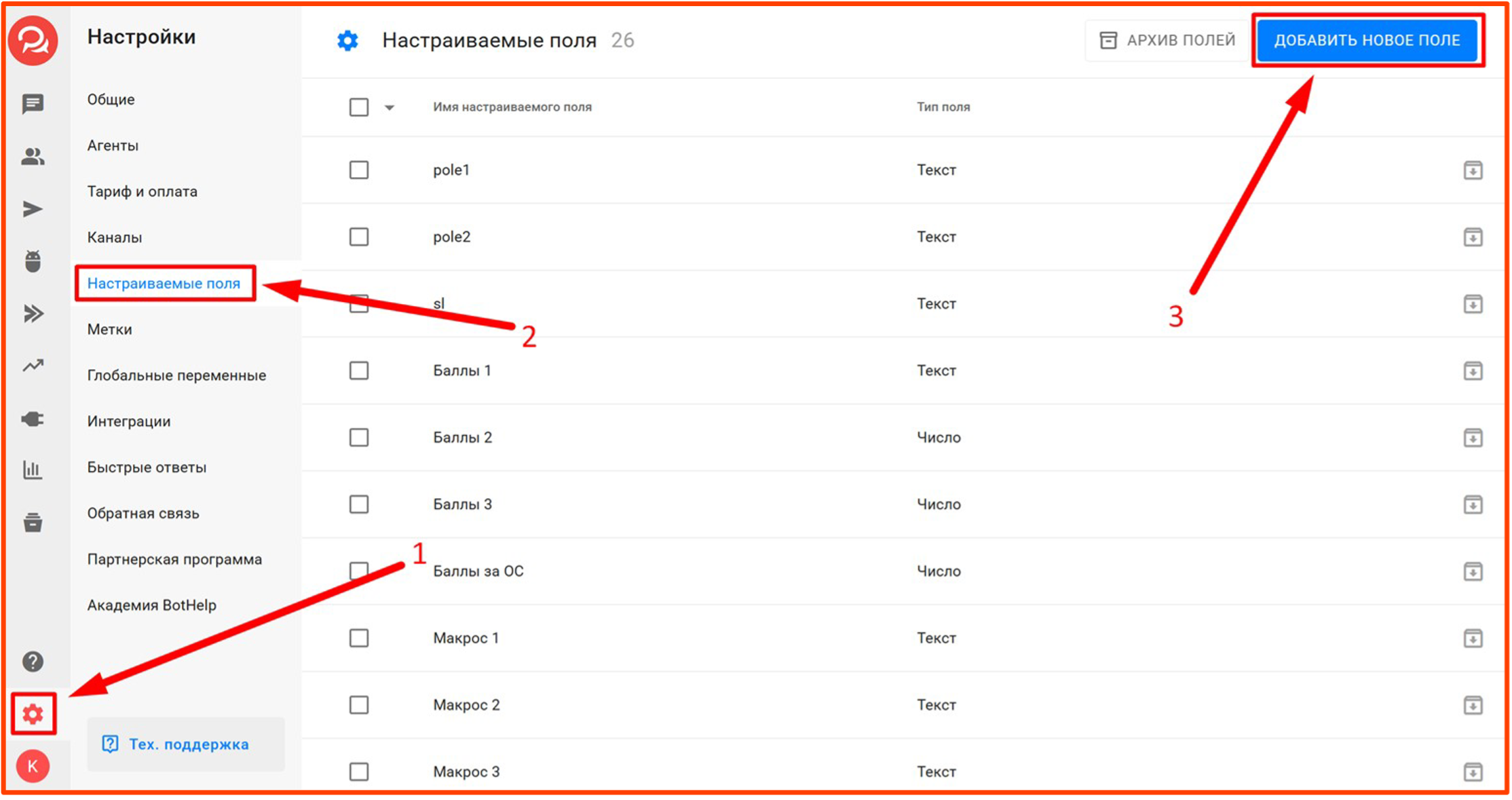
Task: Click the Баллы 2 field name
Action: click(463, 438)
